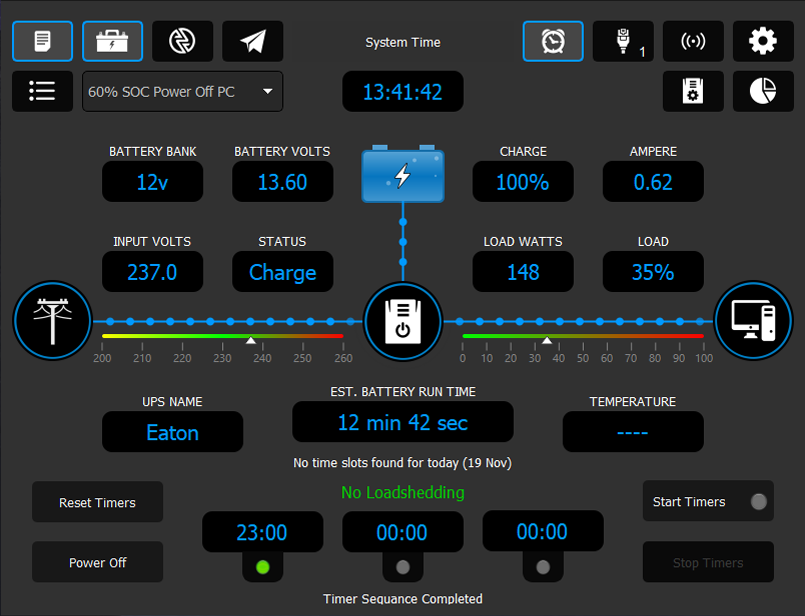Open the Settings gear

(x=763, y=41)
